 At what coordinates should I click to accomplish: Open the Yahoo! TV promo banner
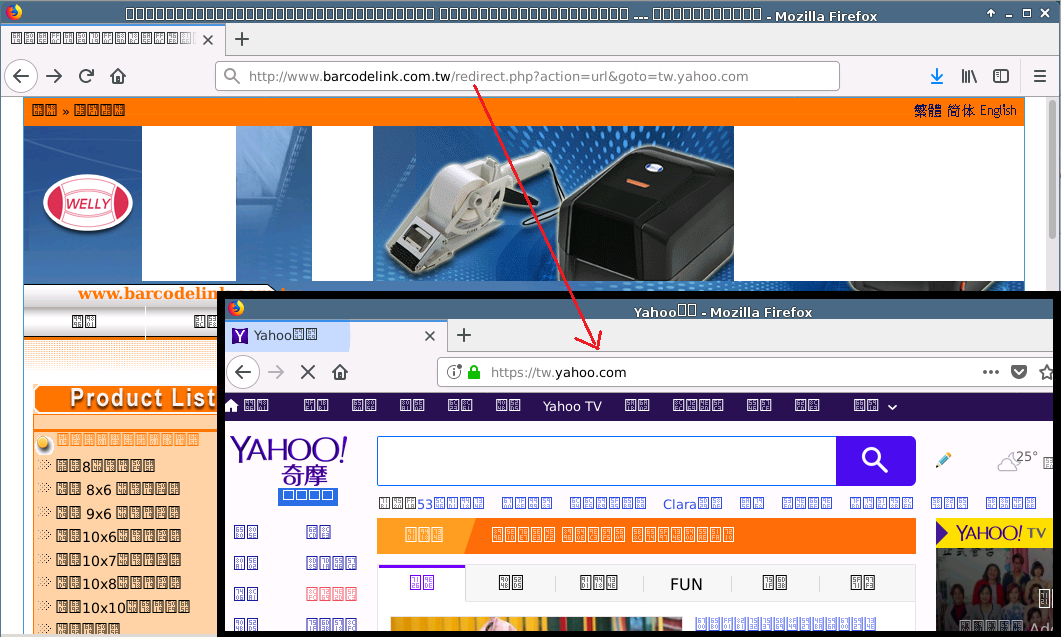coord(994,533)
